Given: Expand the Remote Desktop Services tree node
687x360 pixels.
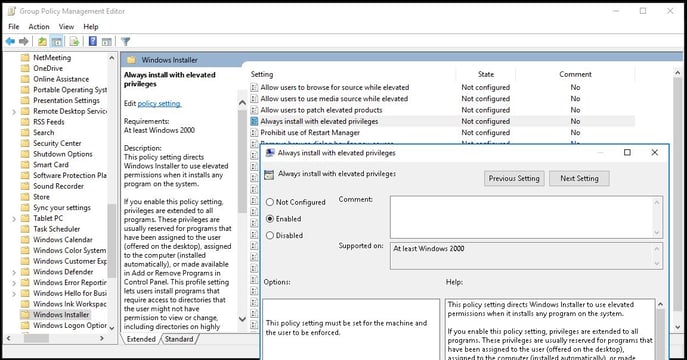Looking at the screenshot, I should click(14, 112).
